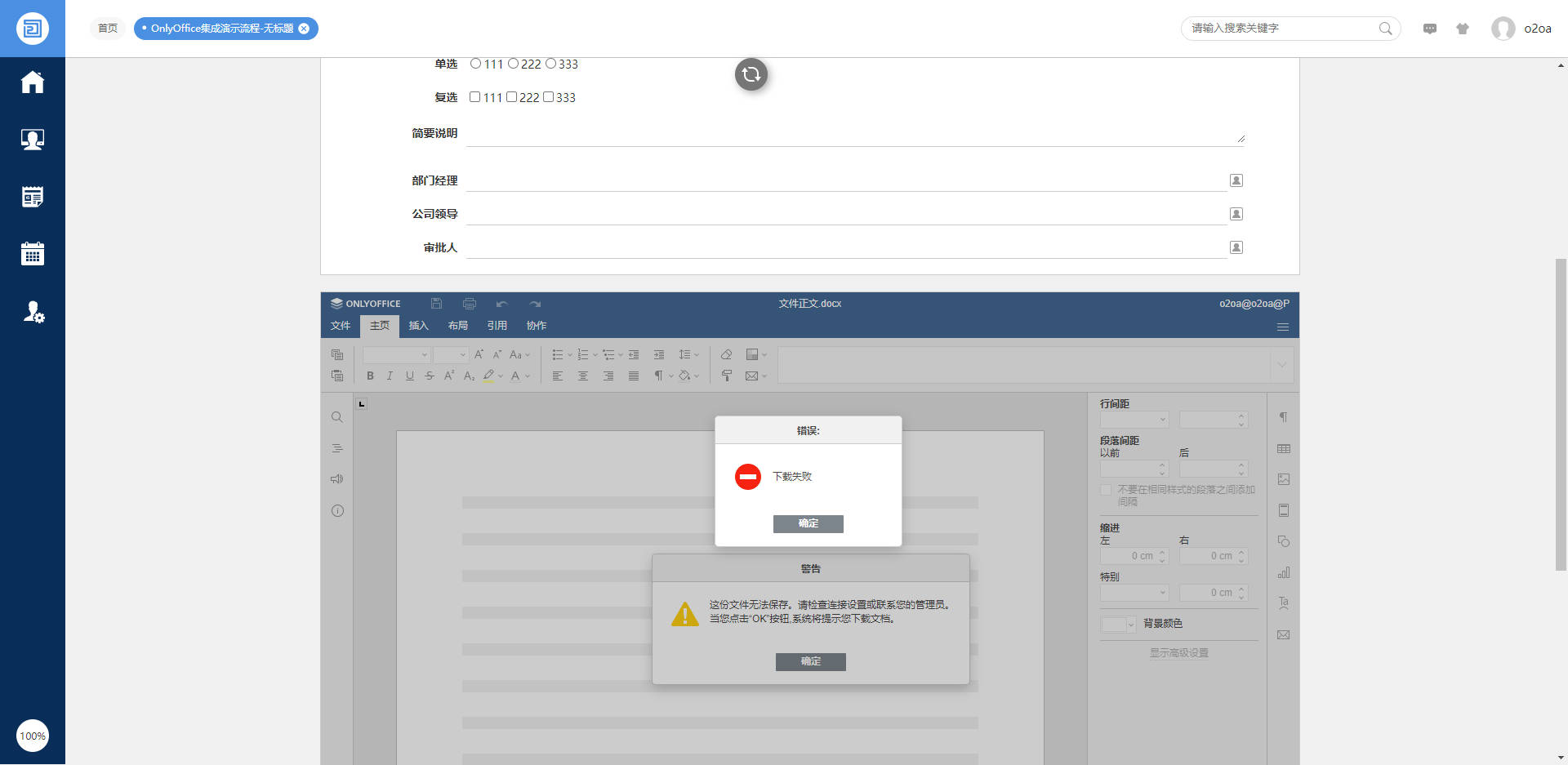Click the circular refresh button
Screen dimensions: 1568x765
pyautogui.click(x=751, y=74)
